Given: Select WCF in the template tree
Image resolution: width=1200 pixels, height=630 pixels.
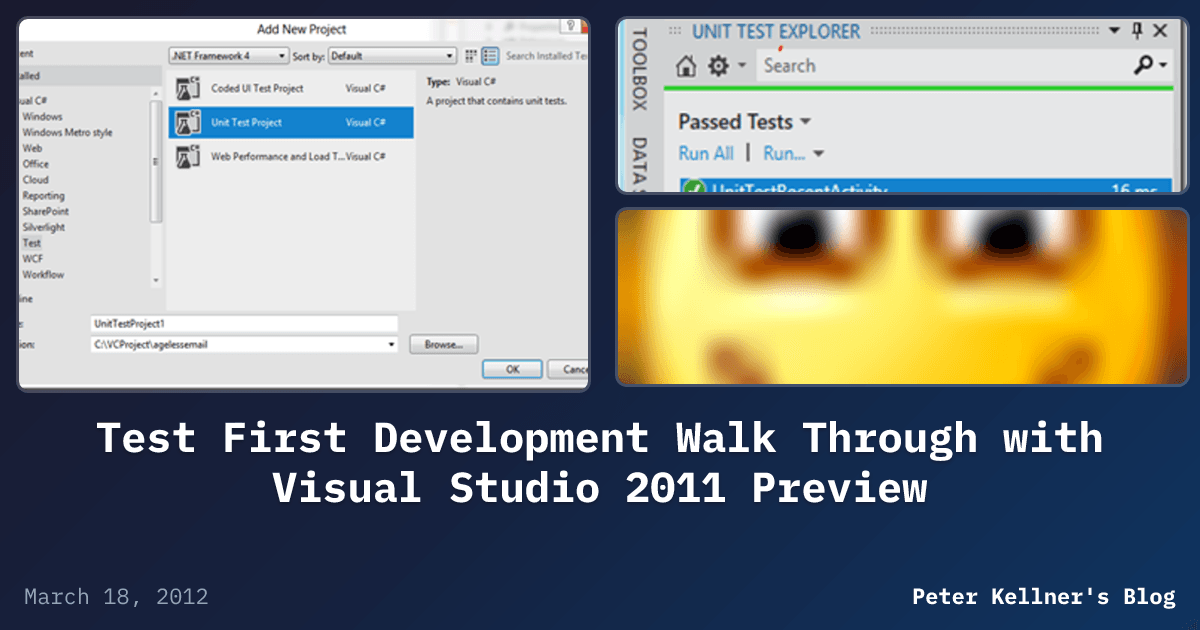Looking at the screenshot, I should (32, 258).
